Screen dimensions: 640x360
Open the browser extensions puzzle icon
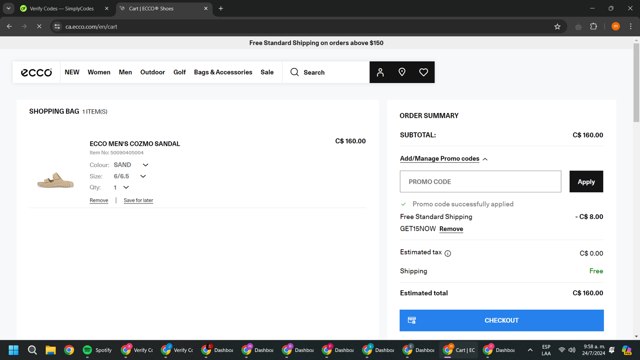(x=593, y=27)
